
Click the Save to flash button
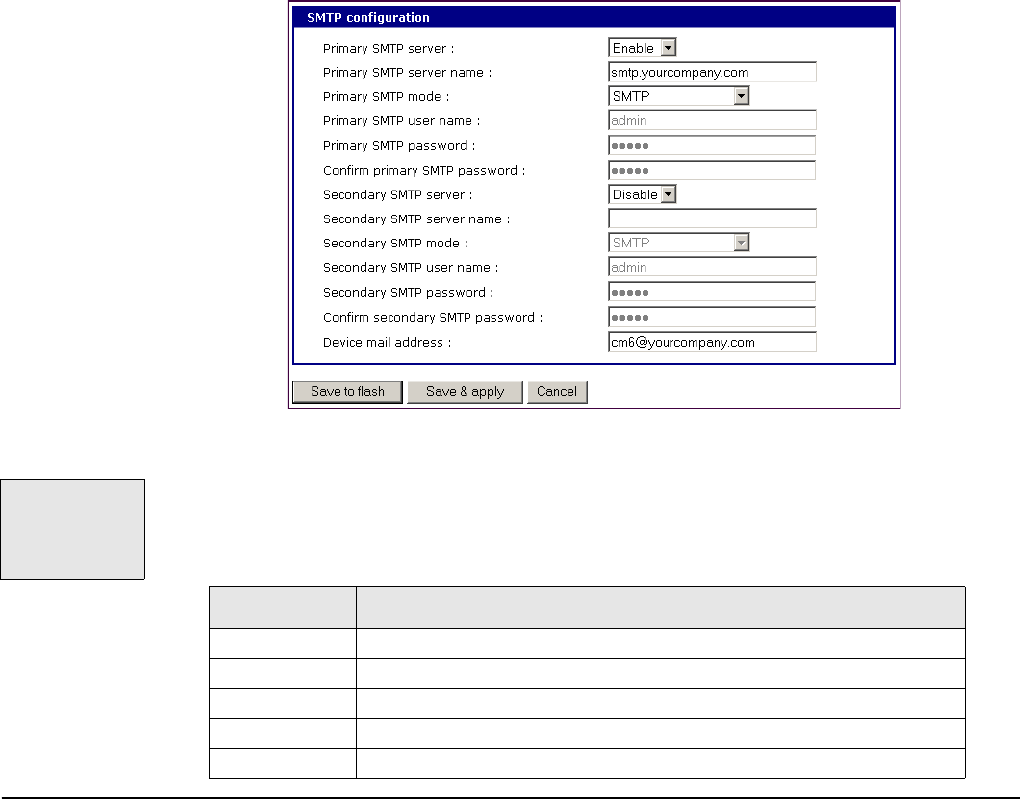[347, 392]
